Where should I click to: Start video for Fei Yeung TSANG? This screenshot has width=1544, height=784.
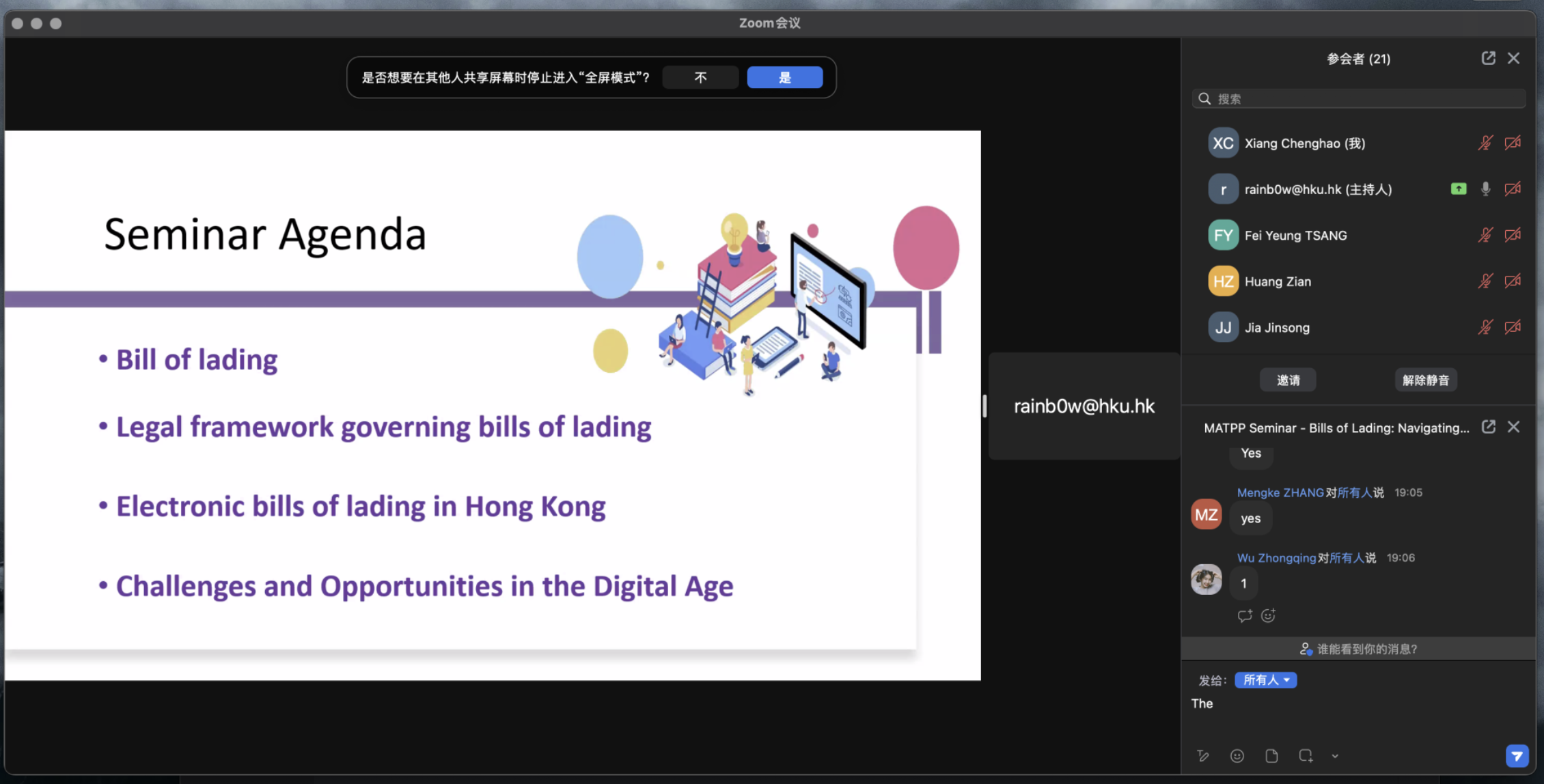pyautogui.click(x=1513, y=235)
